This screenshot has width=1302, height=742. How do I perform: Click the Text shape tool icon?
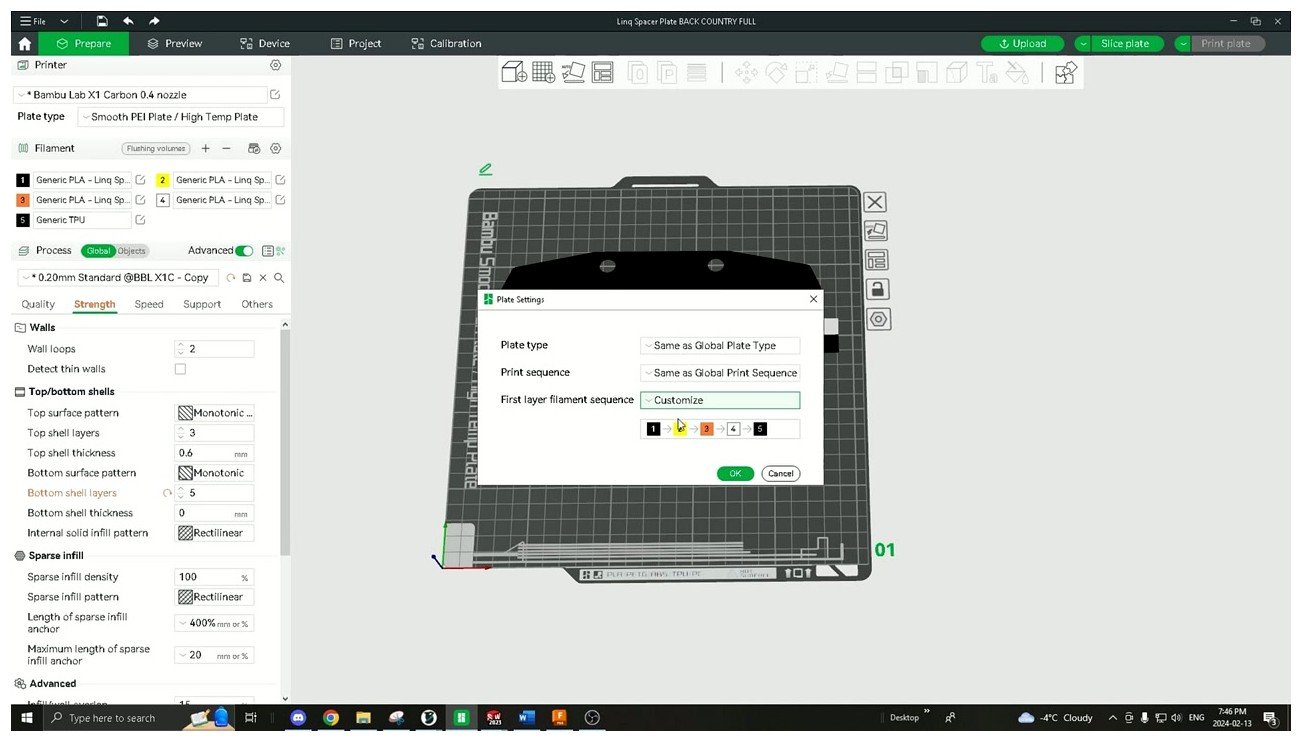987,72
